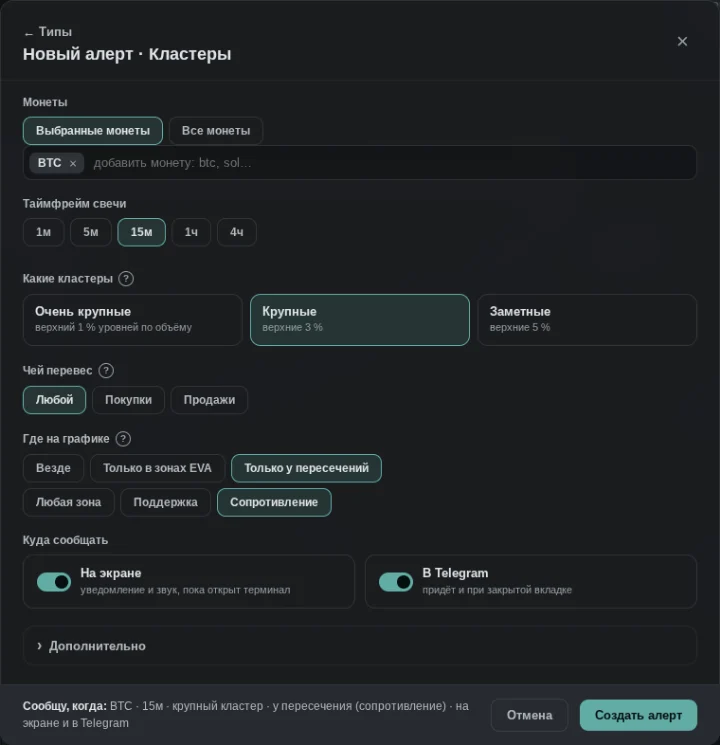This screenshot has width=720, height=745.
Task: Focus the add coin input field
Action: 392,163
